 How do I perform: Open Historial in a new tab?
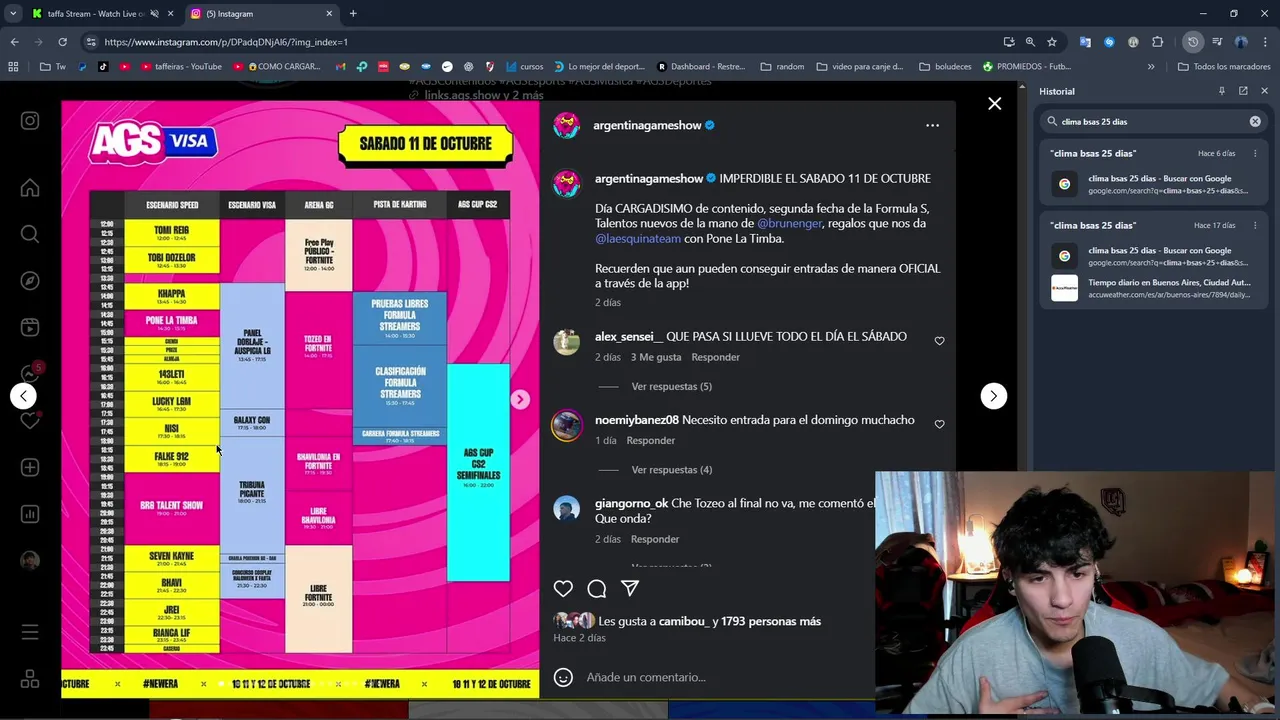click(x=1243, y=91)
